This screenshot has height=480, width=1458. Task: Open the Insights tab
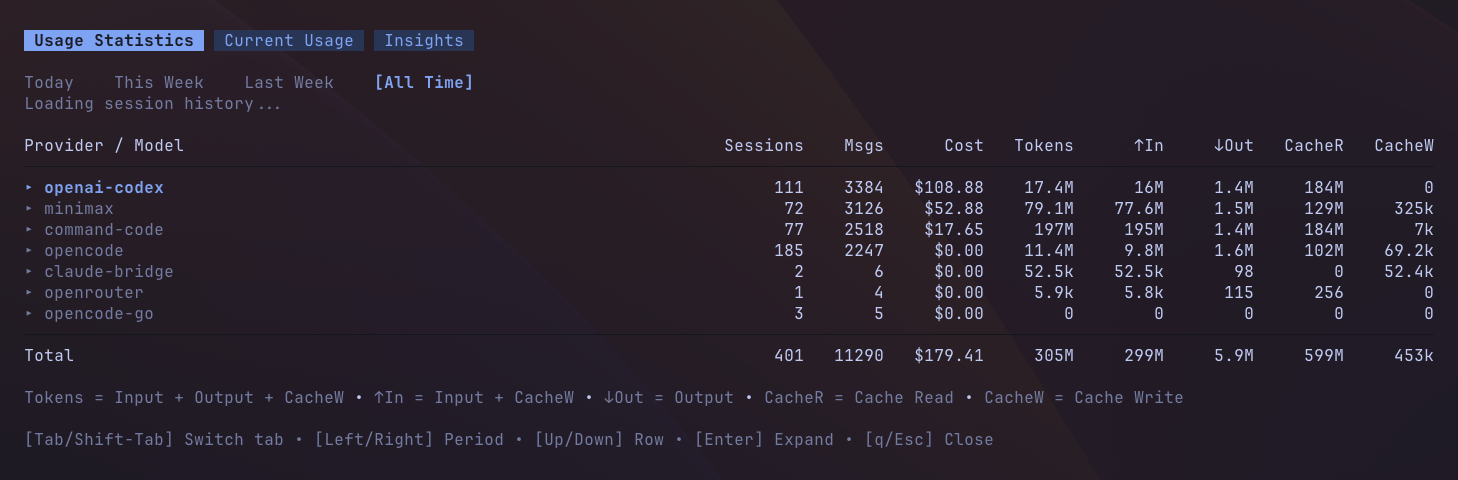point(424,41)
